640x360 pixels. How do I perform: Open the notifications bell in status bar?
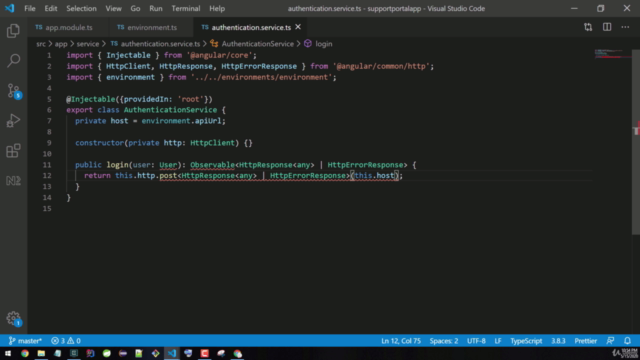click(627, 341)
